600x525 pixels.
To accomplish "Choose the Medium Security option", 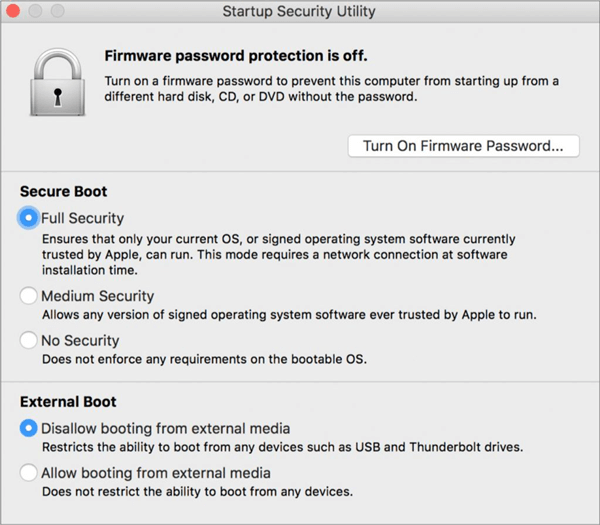I will (29, 296).
